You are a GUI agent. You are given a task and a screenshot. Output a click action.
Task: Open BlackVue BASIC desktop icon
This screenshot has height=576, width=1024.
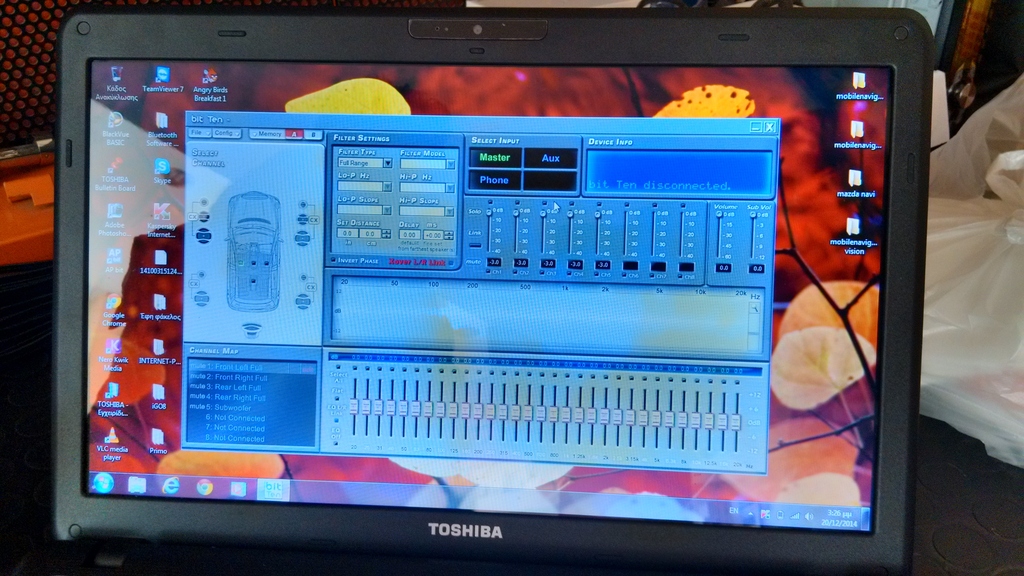tap(115, 129)
